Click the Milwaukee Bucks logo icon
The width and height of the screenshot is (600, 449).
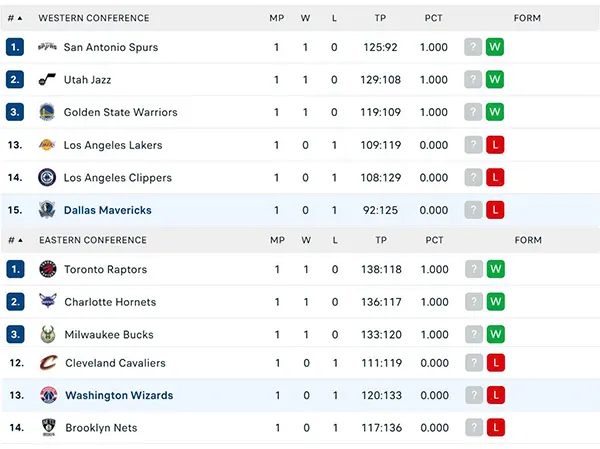[x=47, y=334]
